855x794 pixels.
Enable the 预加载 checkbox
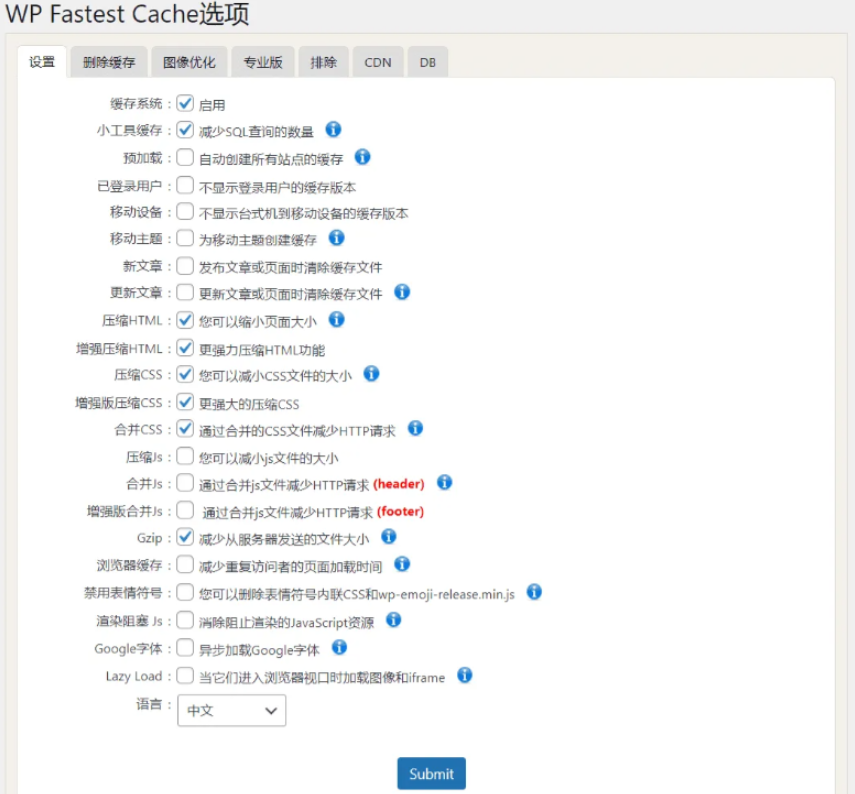184,156
